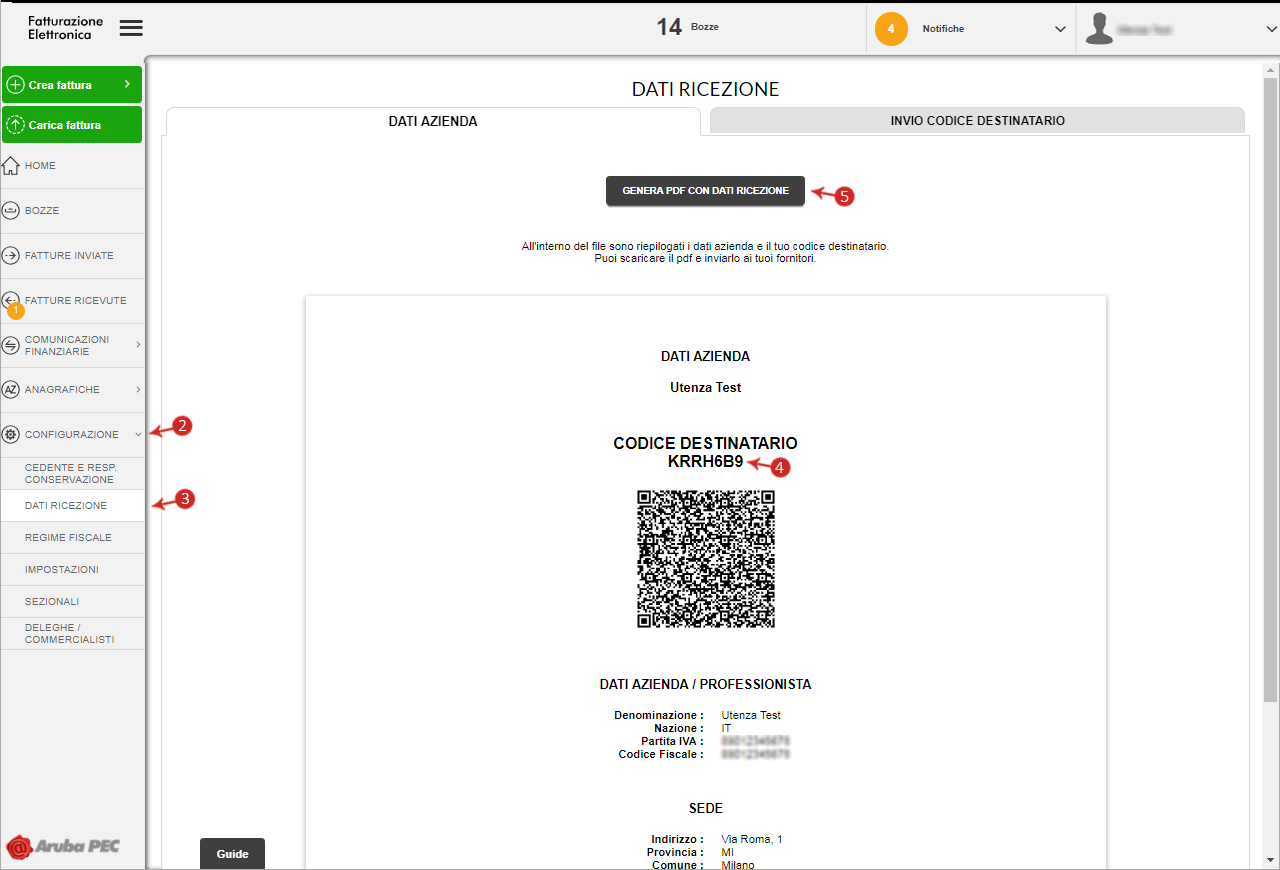This screenshot has width=1280, height=870.
Task: Open Sezionali menu item
Action: (x=72, y=601)
